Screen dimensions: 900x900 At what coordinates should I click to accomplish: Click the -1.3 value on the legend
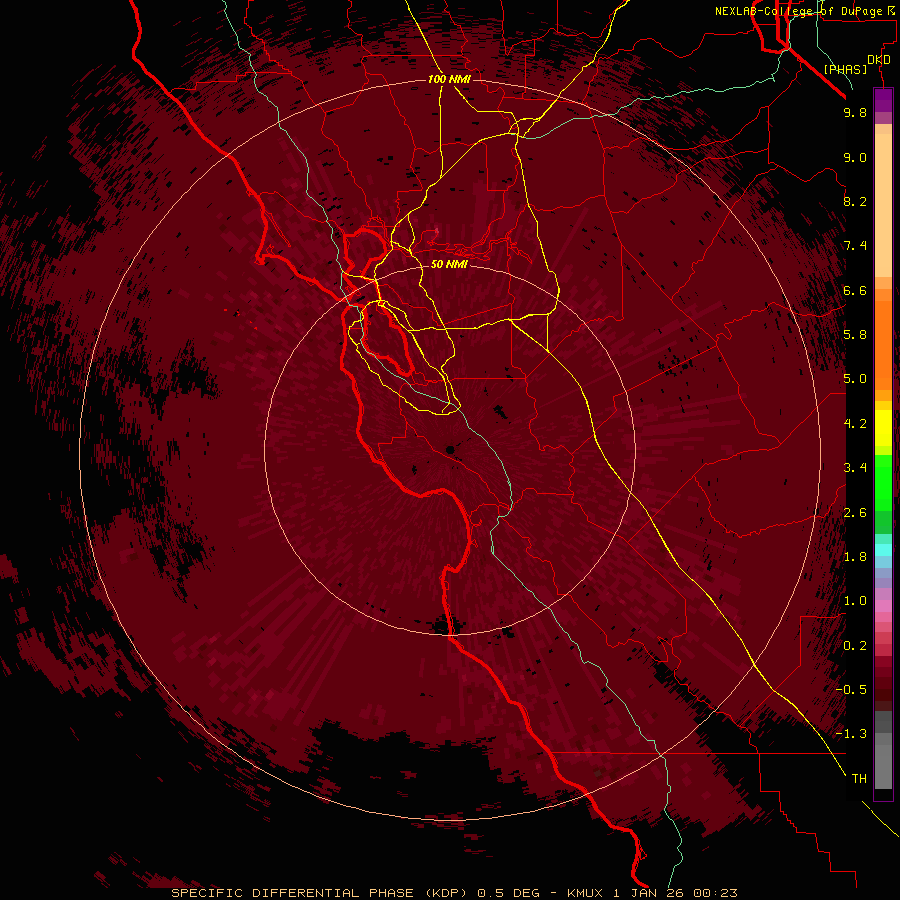[851, 734]
